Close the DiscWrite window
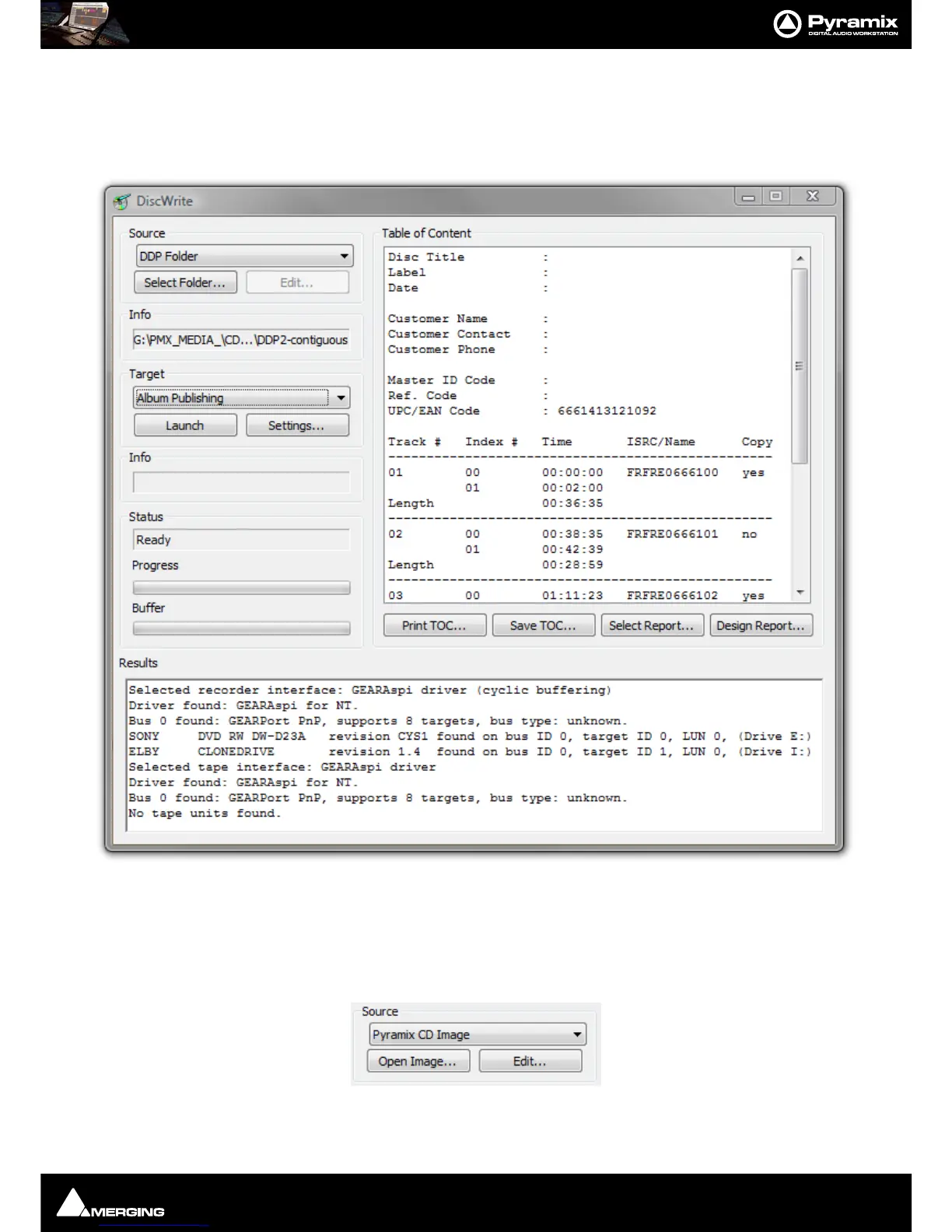The width and height of the screenshot is (952, 1232). click(813, 197)
